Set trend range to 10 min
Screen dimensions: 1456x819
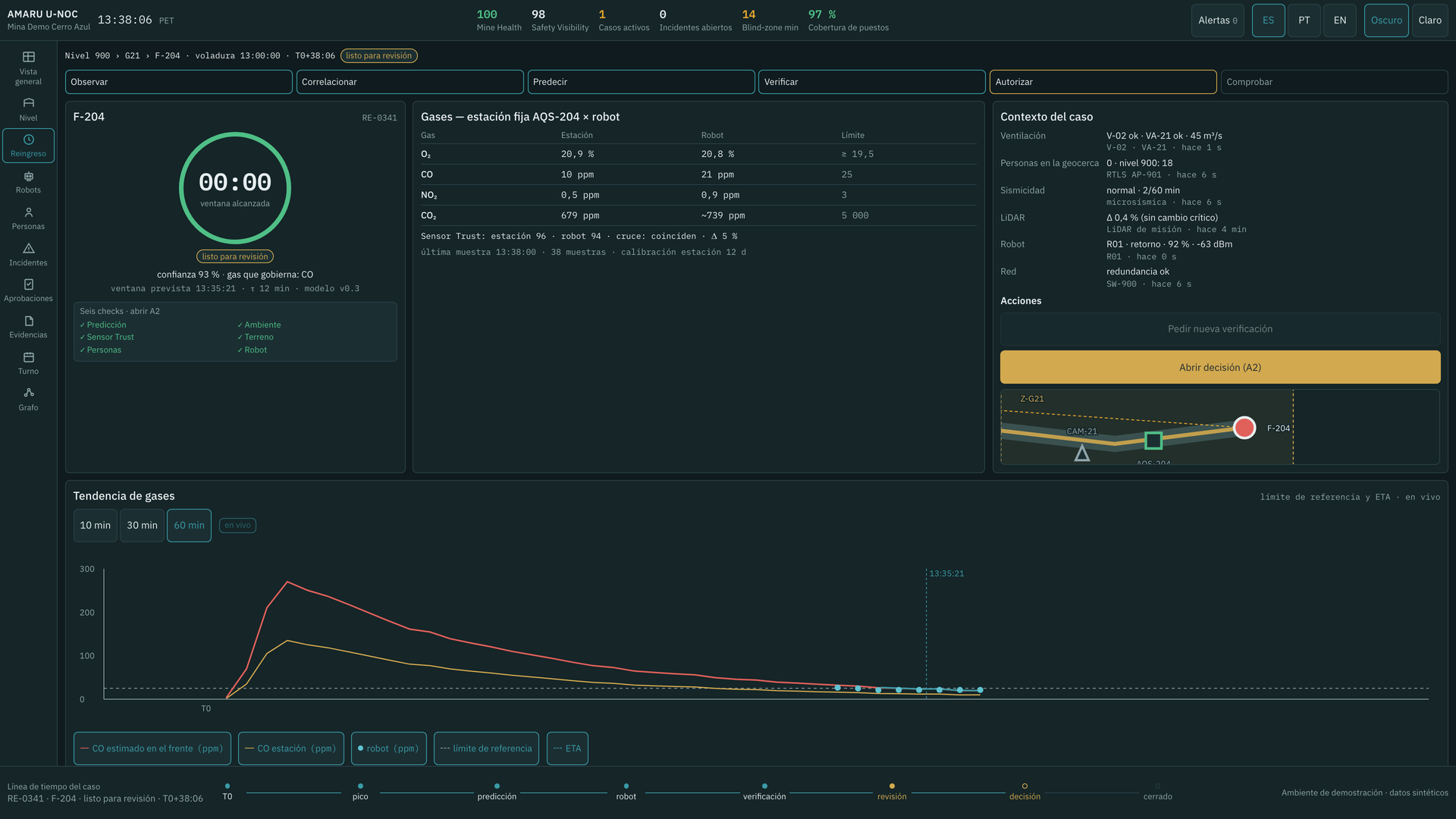95,526
